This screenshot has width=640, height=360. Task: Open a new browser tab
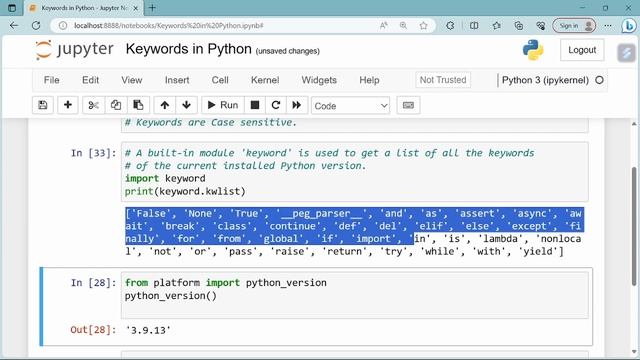pyautogui.click(x=152, y=8)
